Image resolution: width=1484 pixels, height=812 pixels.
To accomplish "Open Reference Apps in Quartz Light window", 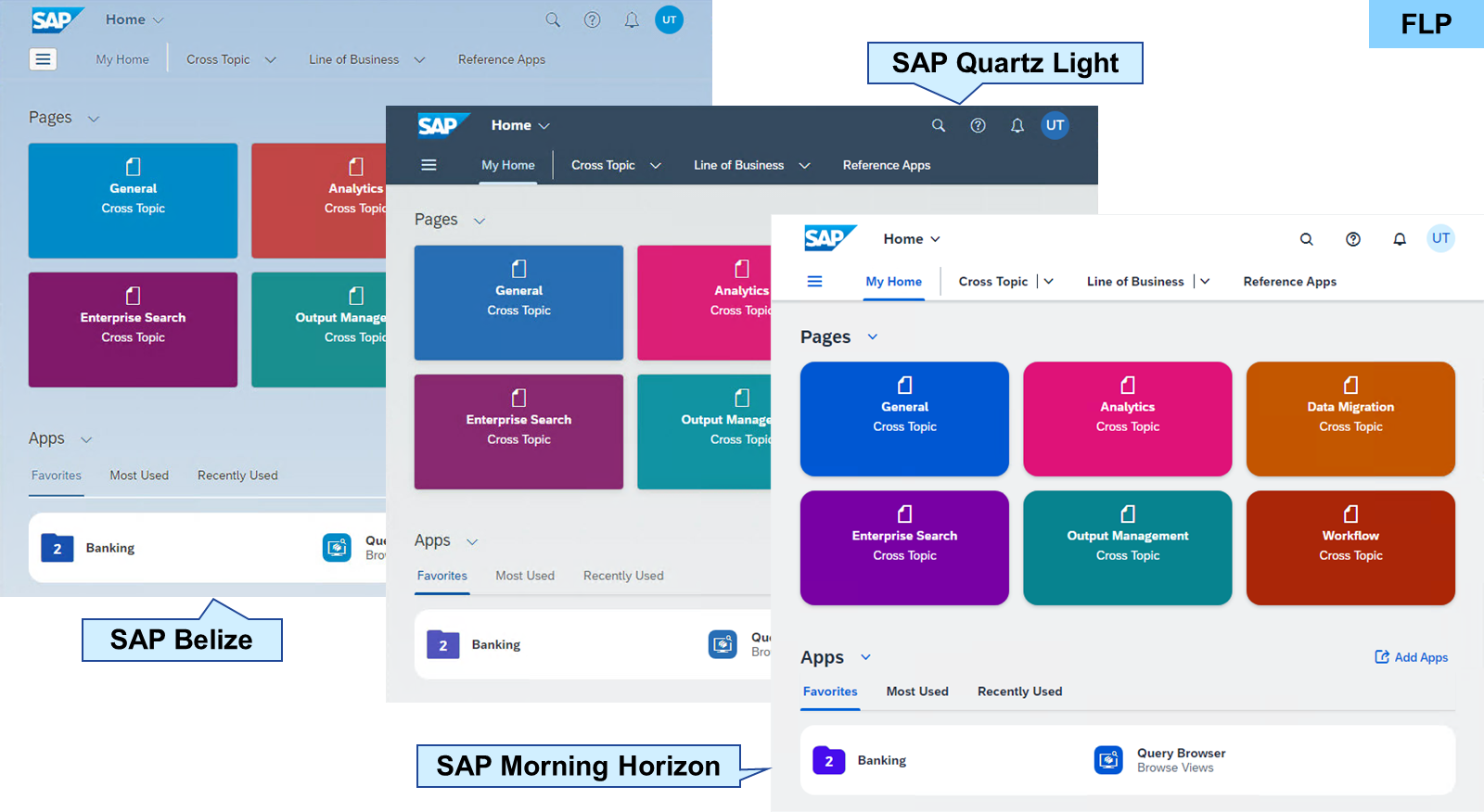I will pyautogui.click(x=887, y=165).
